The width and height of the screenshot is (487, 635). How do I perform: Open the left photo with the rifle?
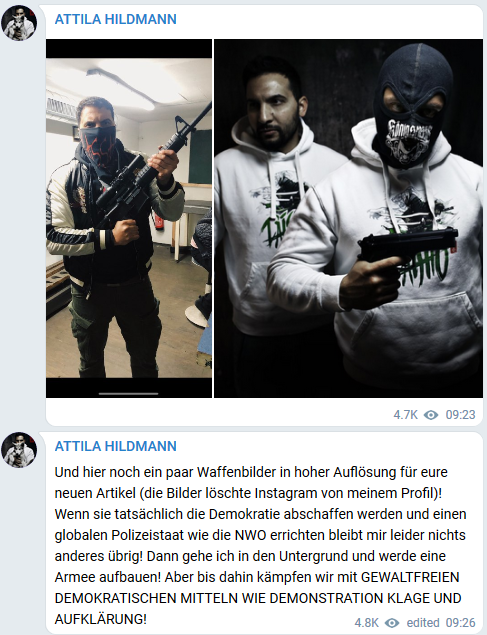129,218
